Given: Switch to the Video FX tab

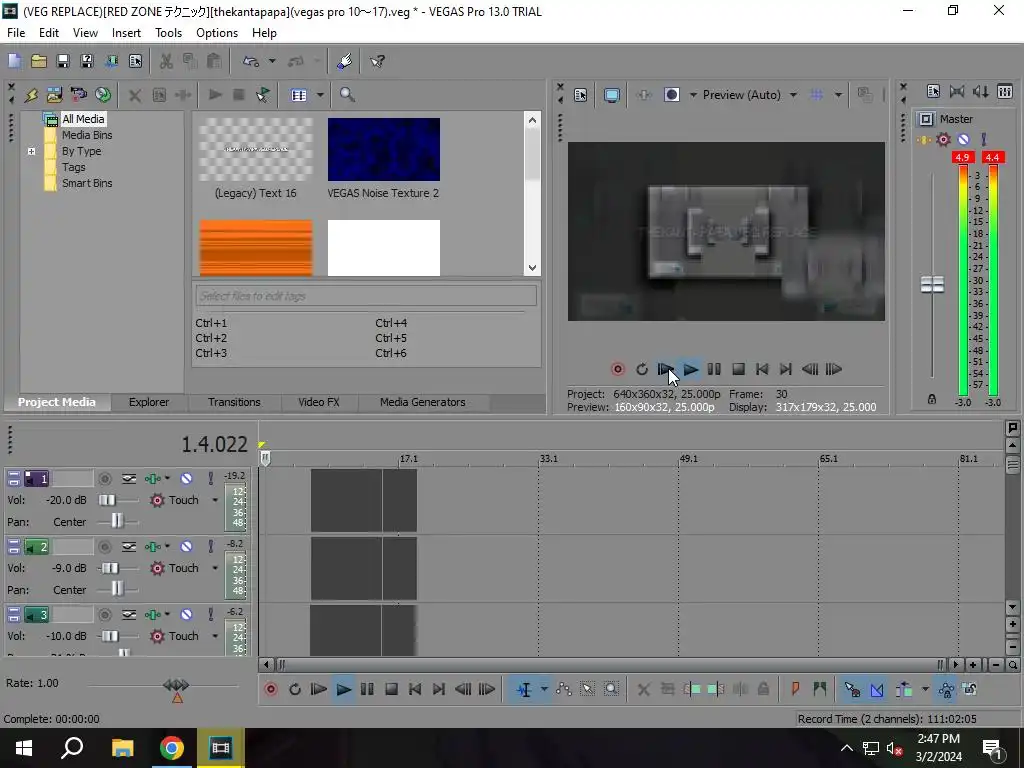Looking at the screenshot, I should pos(319,402).
